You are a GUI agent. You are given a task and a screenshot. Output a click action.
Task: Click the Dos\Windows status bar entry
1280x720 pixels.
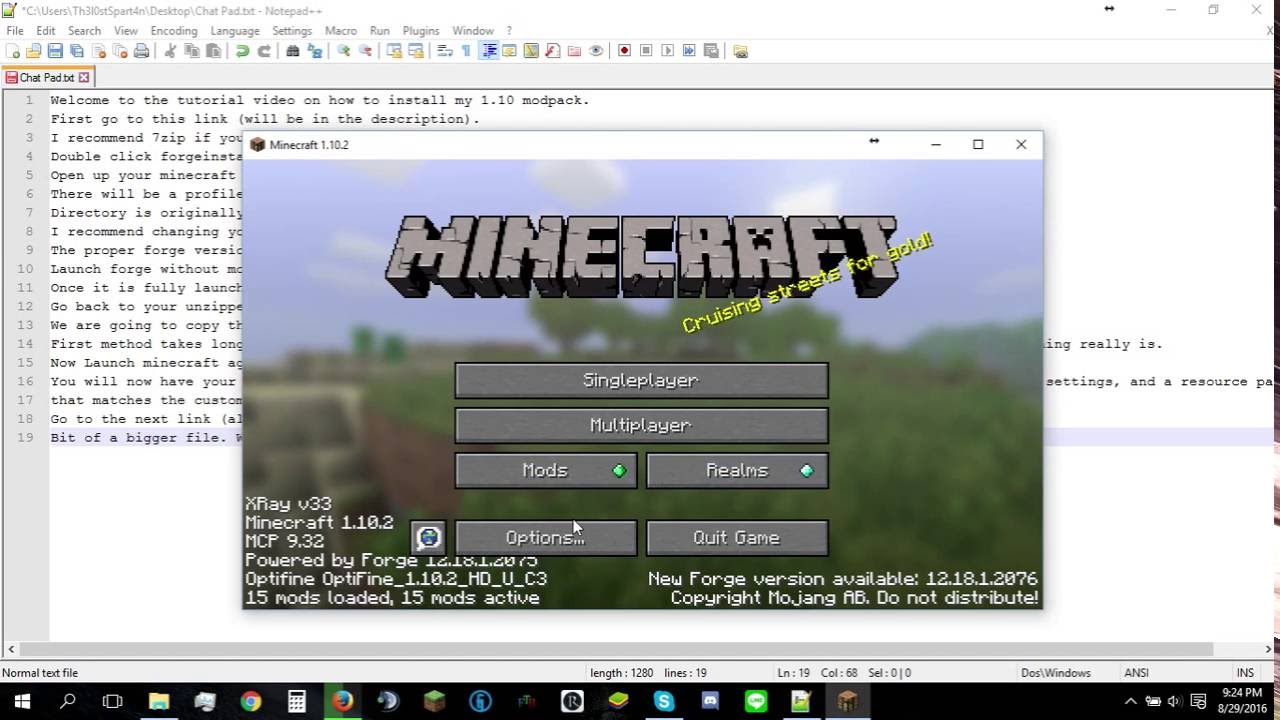1056,673
